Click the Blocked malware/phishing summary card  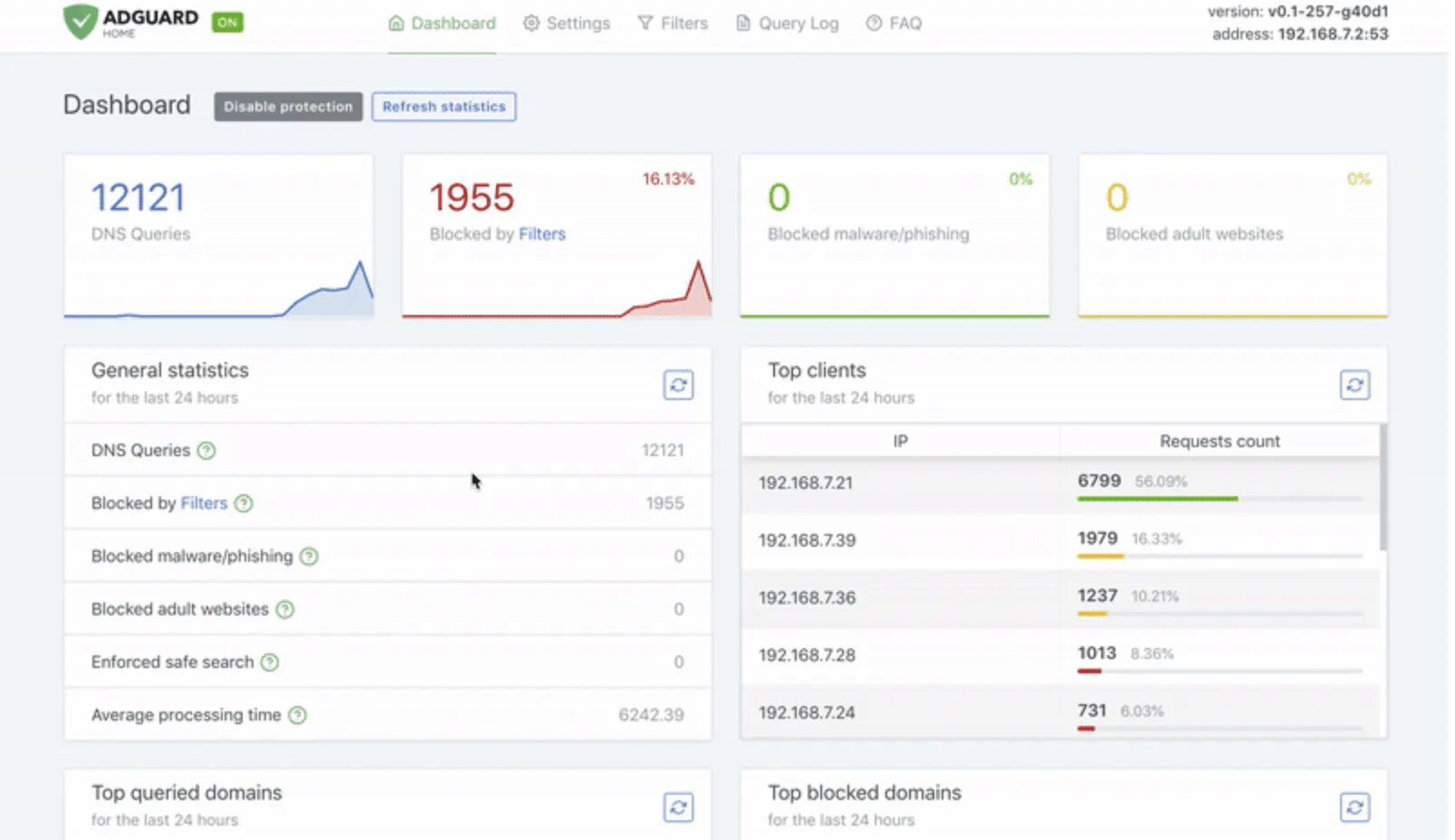[x=895, y=235]
